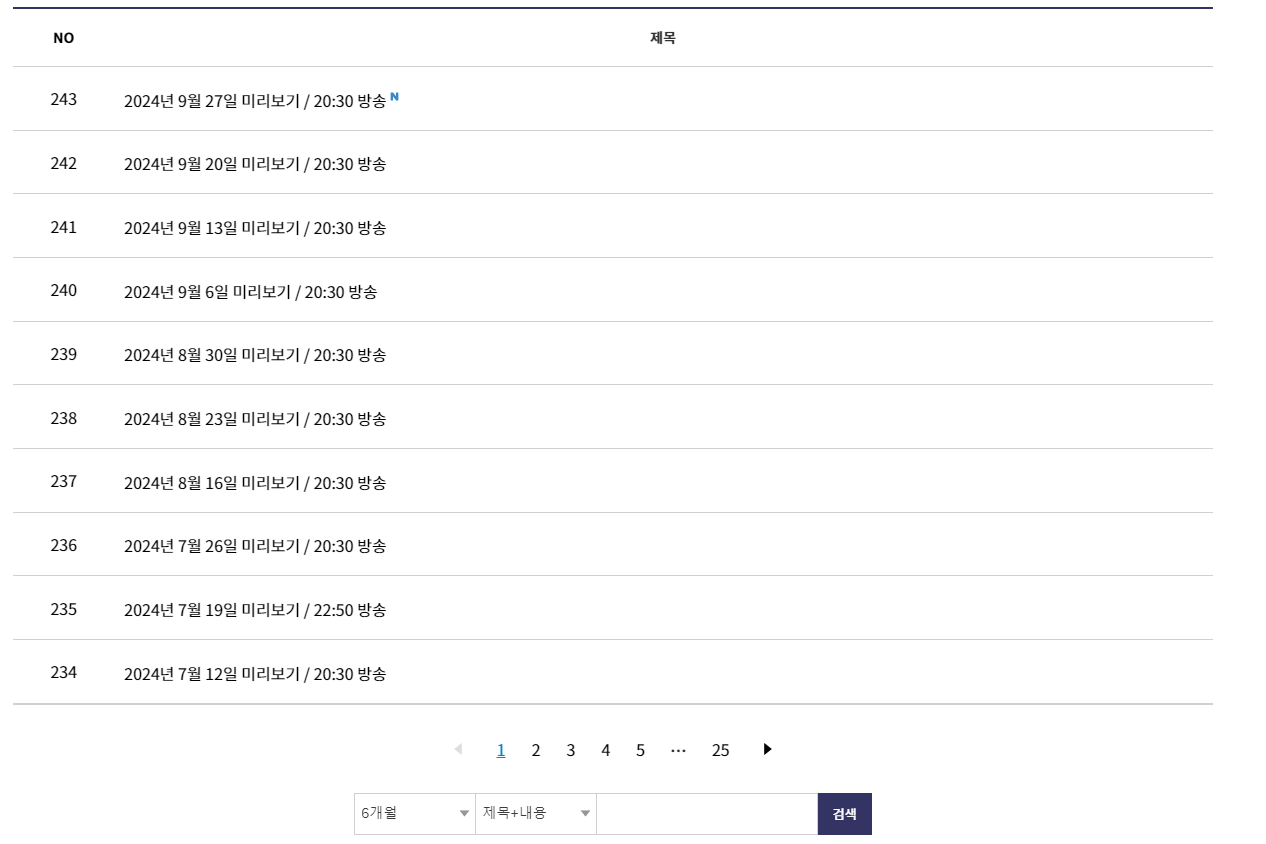Image resolution: width=1266 pixels, height=844 pixels.
Task: Open the 6개월 period dropdown
Action: (415, 814)
